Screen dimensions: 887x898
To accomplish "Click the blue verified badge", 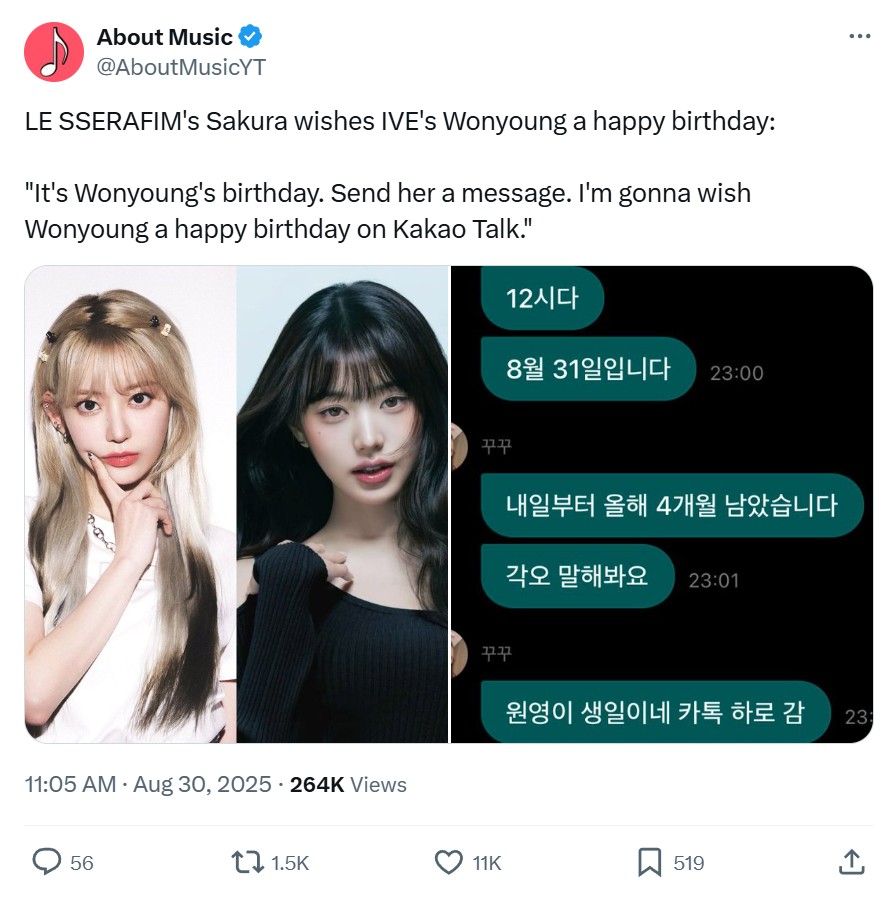I will 250,37.
